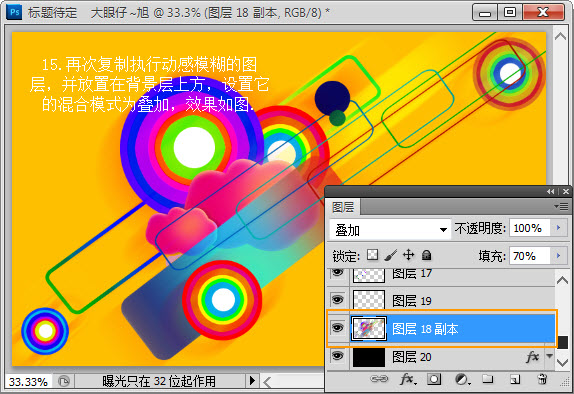Click the fill value field 70%
Screen dimensions: 574x394
point(530,256)
